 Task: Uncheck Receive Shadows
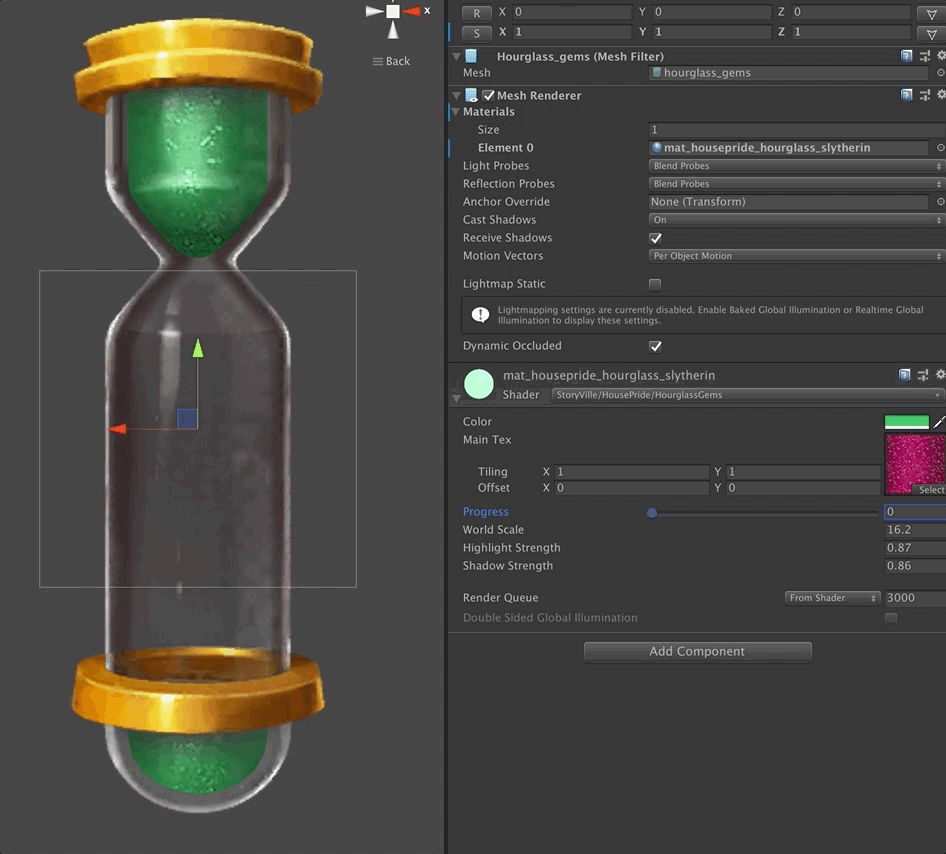tap(655, 238)
